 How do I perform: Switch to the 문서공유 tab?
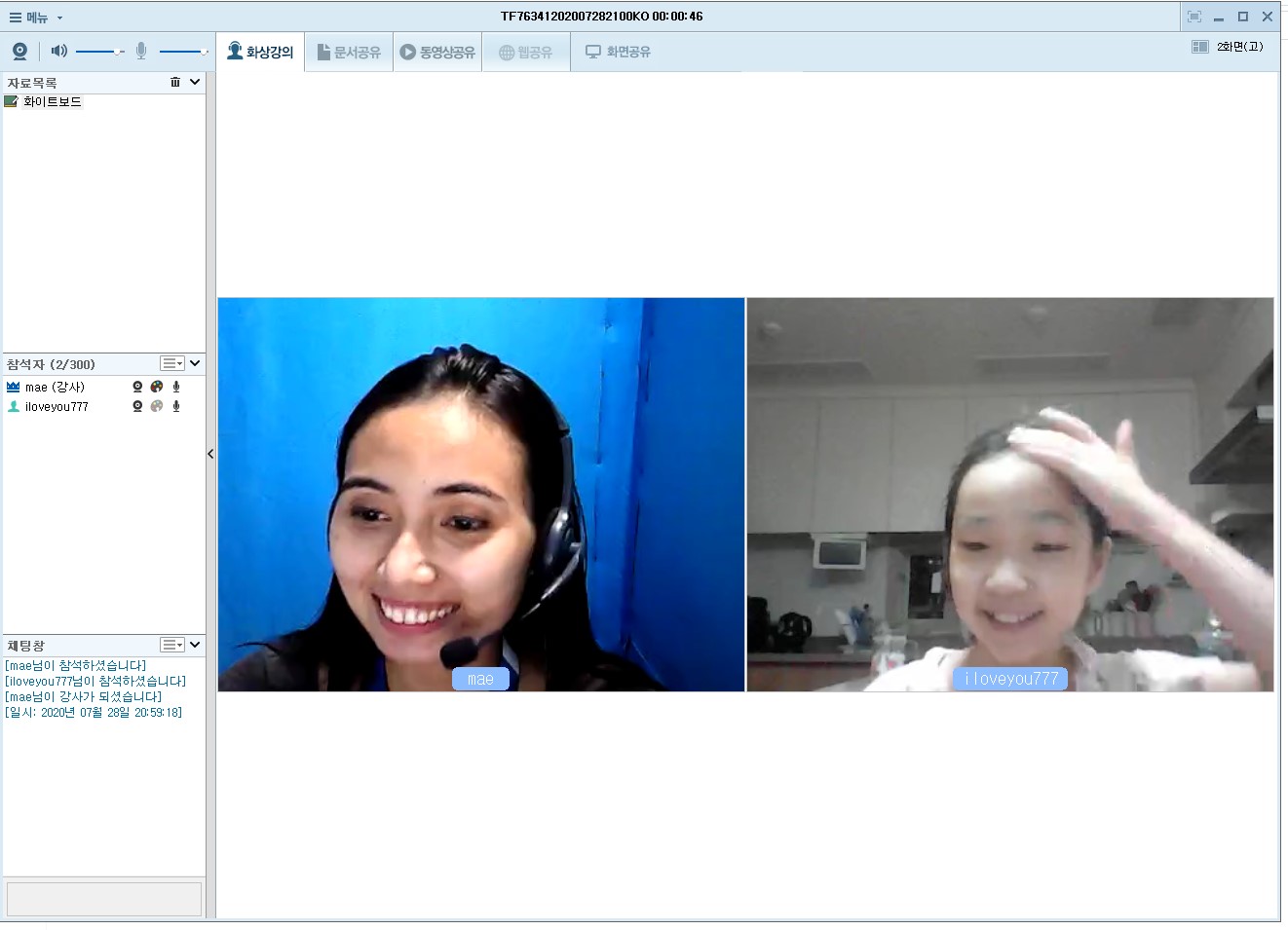point(349,53)
